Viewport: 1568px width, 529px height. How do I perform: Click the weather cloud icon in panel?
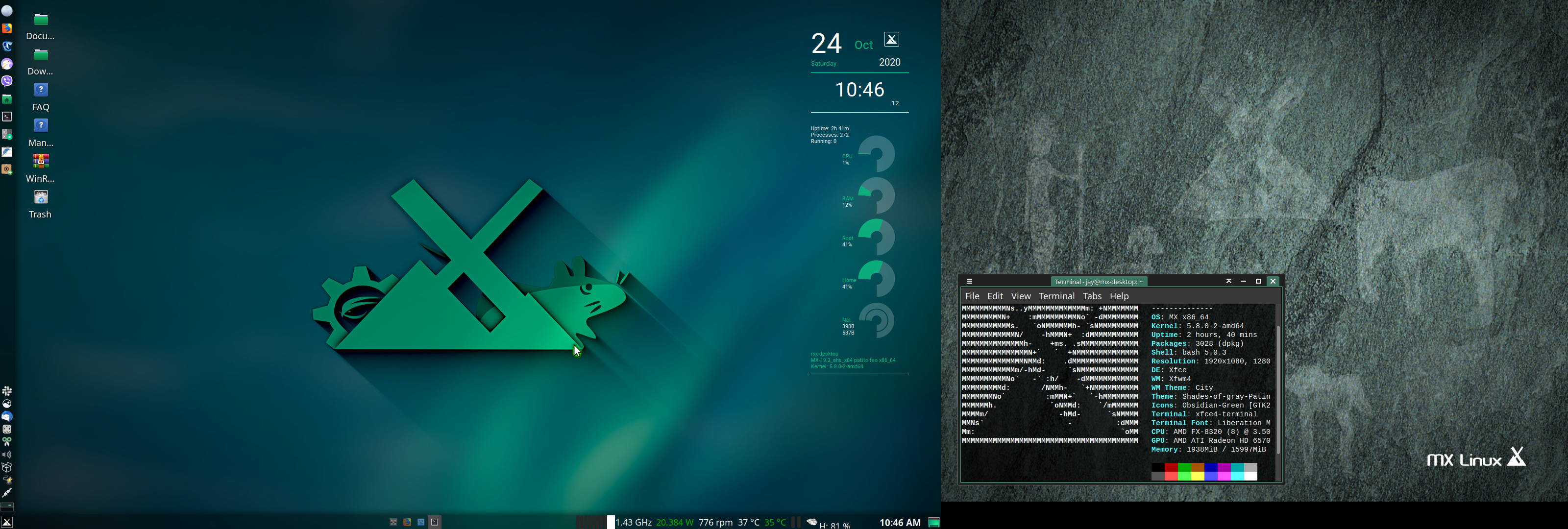click(x=811, y=522)
